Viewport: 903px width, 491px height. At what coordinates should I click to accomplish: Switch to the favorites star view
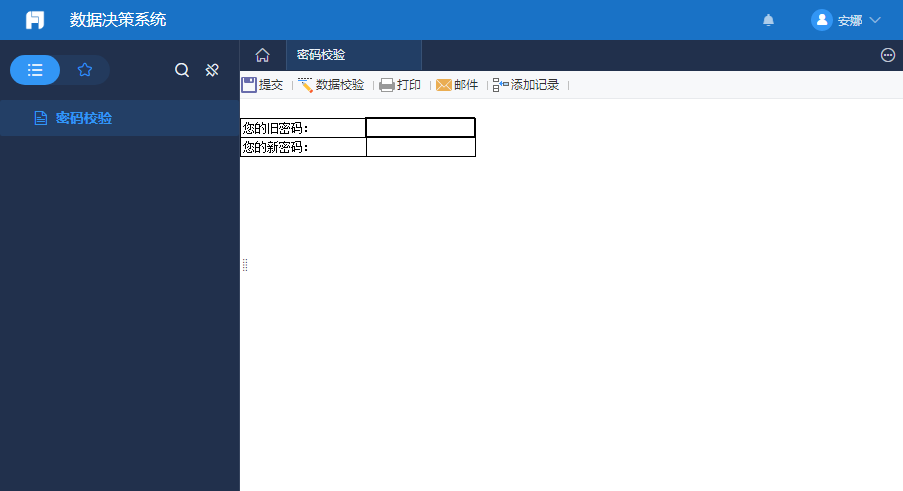click(x=85, y=70)
